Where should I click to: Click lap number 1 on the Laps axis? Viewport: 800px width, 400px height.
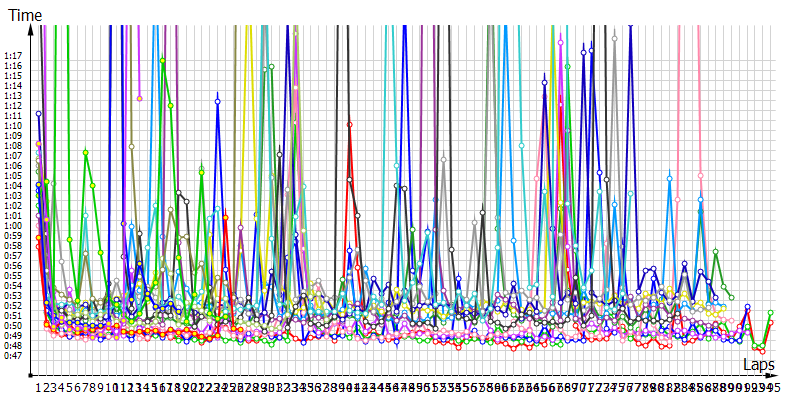coord(39,387)
